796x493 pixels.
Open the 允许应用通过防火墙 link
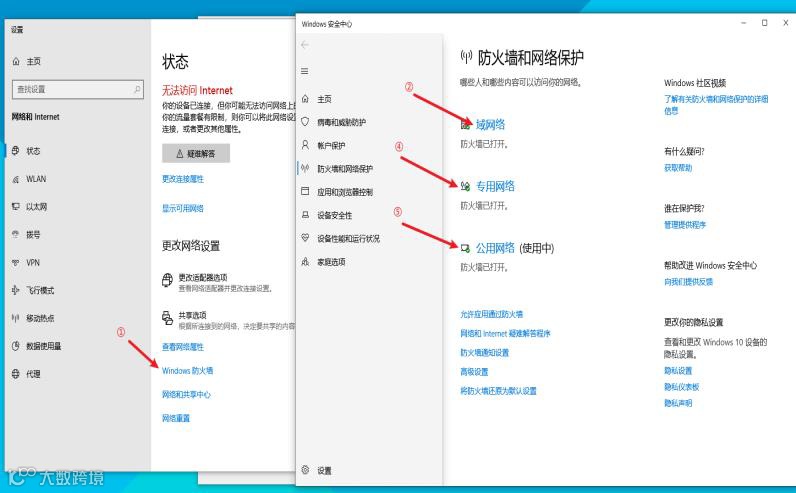491,314
